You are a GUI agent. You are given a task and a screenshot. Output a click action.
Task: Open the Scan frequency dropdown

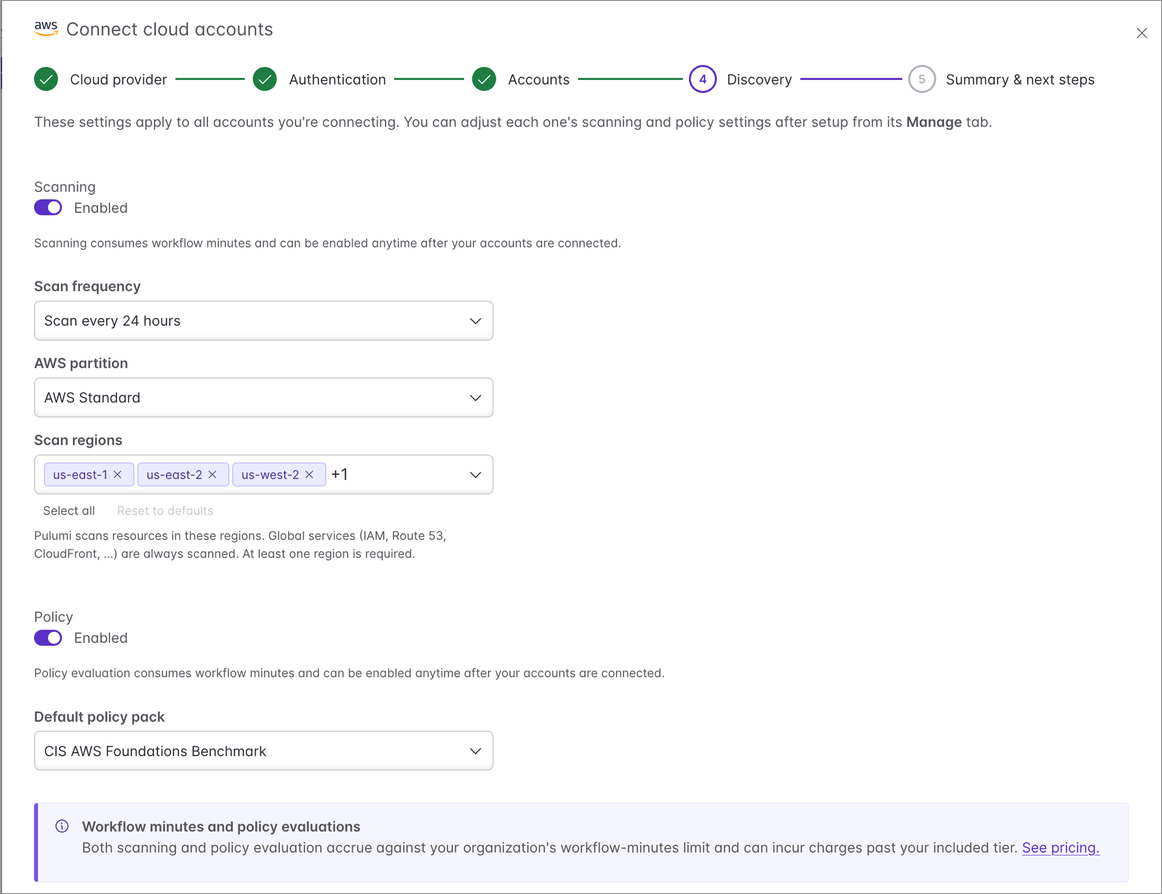(264, 321)
